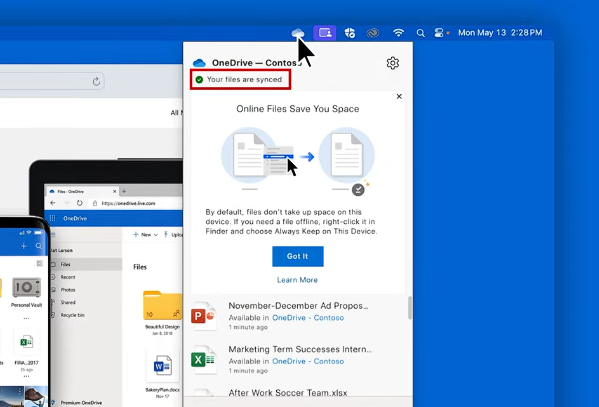Click the Excel icon for Marketing Term Successes
The image size is (599, 407).
pyautogui.click(x=204, y=360)
